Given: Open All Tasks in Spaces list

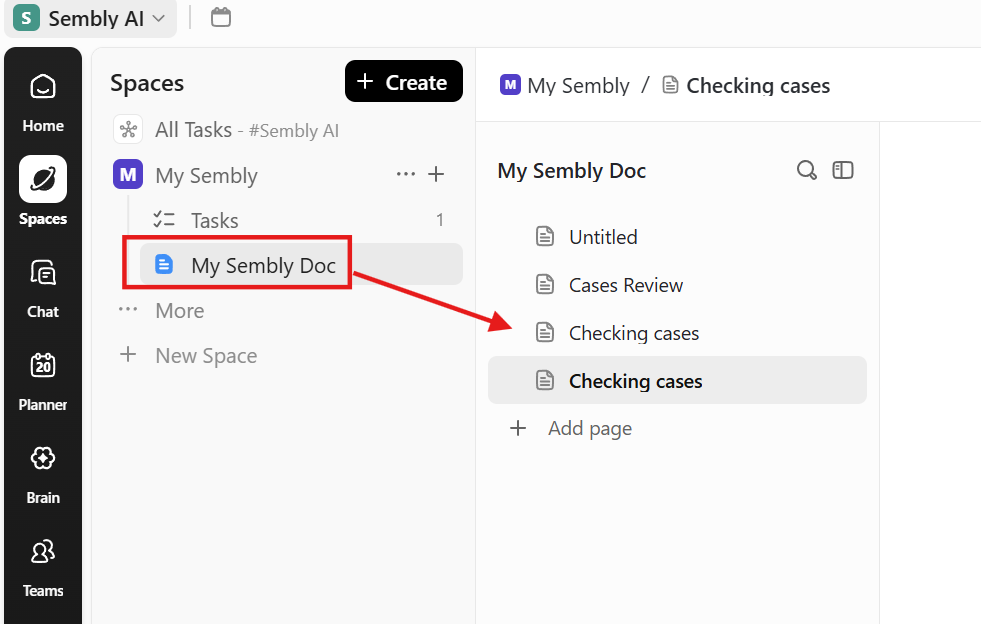Looking at the screenshot, I should [x=193, y=130].
